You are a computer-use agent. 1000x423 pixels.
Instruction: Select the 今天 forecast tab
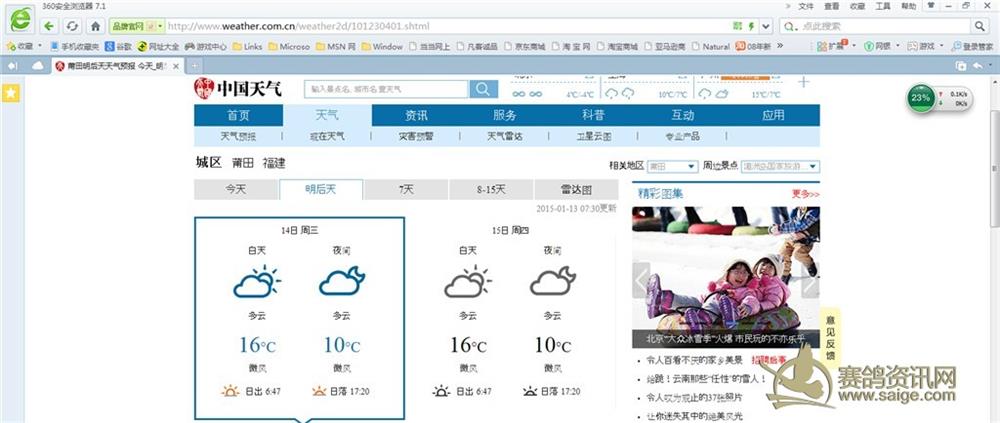point(236,189)
